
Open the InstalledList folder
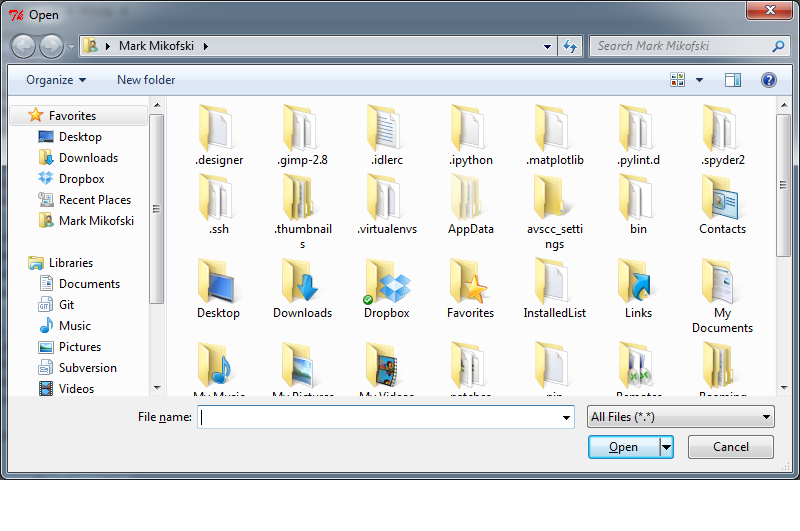[x=555, y=289]
